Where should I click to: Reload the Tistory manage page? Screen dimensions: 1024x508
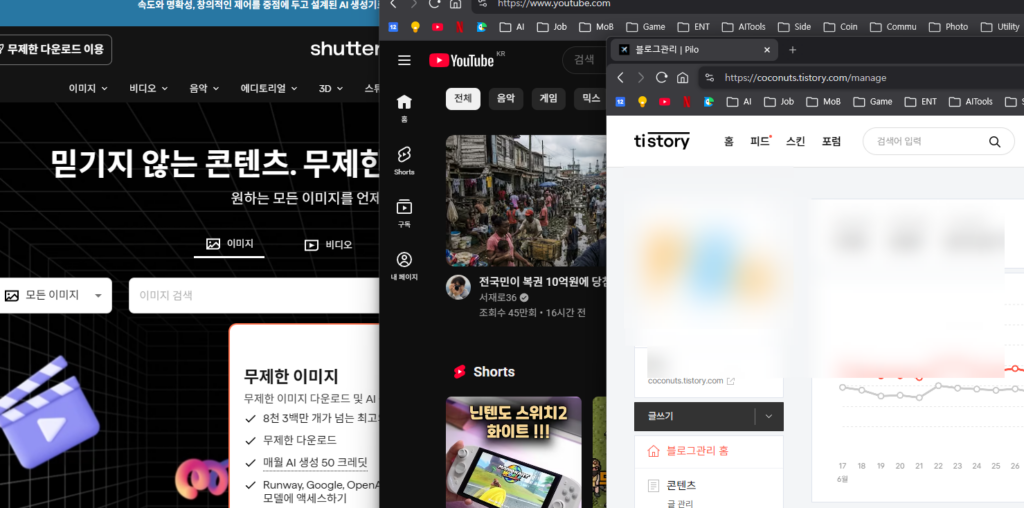[662, 78]
